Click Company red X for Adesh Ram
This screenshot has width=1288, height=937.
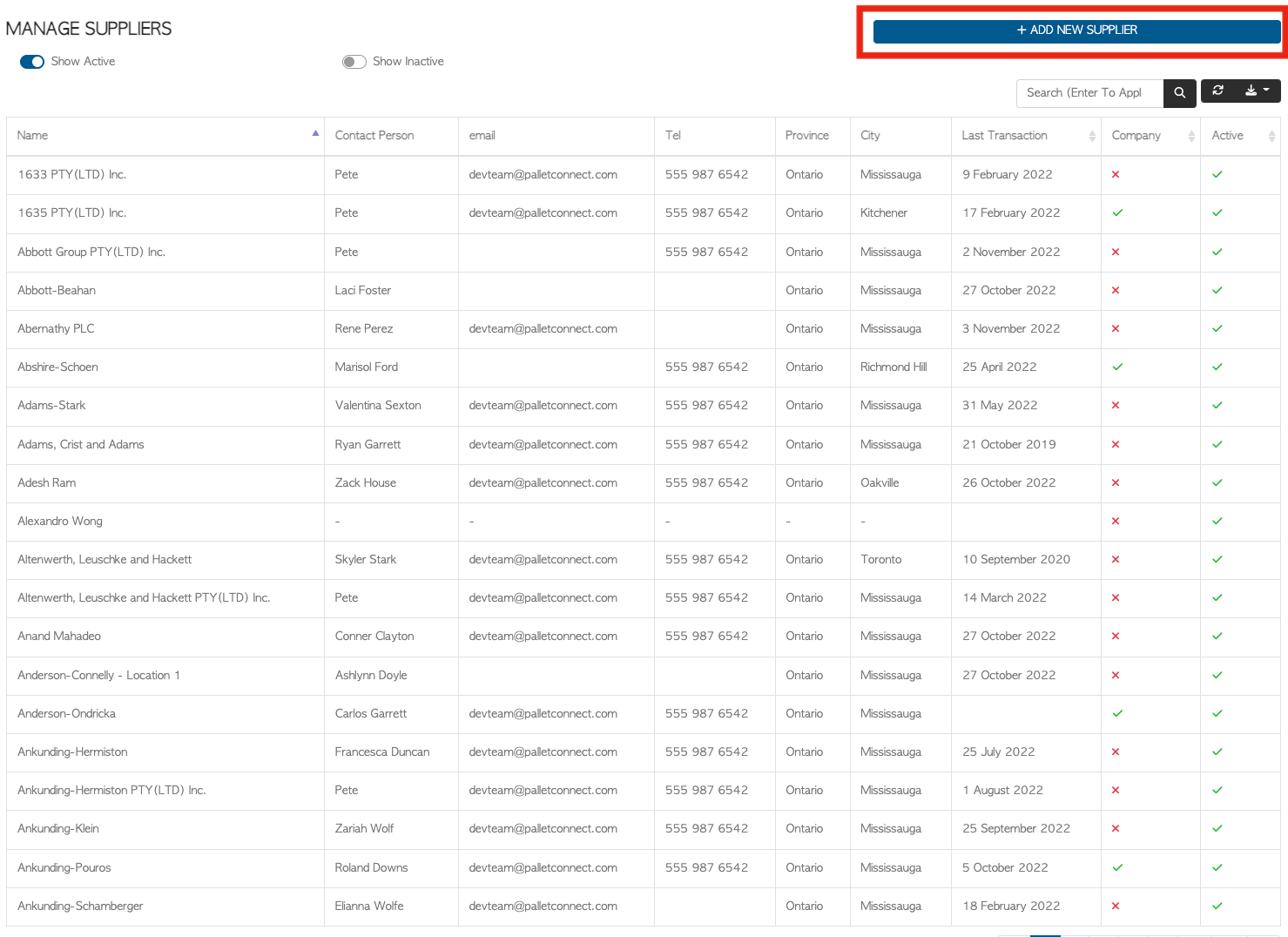tap(1116, 483)
